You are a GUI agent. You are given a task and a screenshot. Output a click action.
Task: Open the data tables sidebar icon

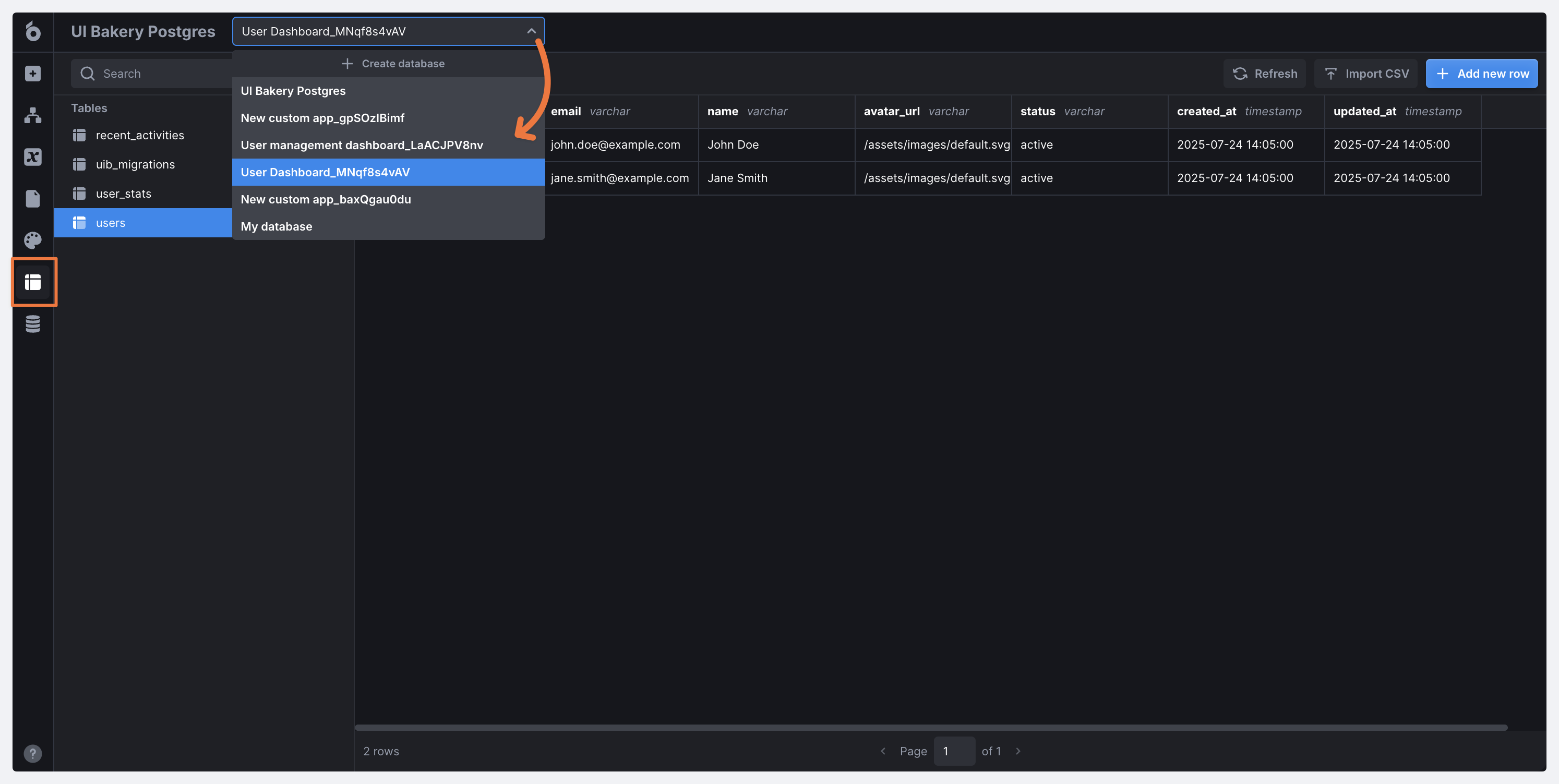[33, 282]
